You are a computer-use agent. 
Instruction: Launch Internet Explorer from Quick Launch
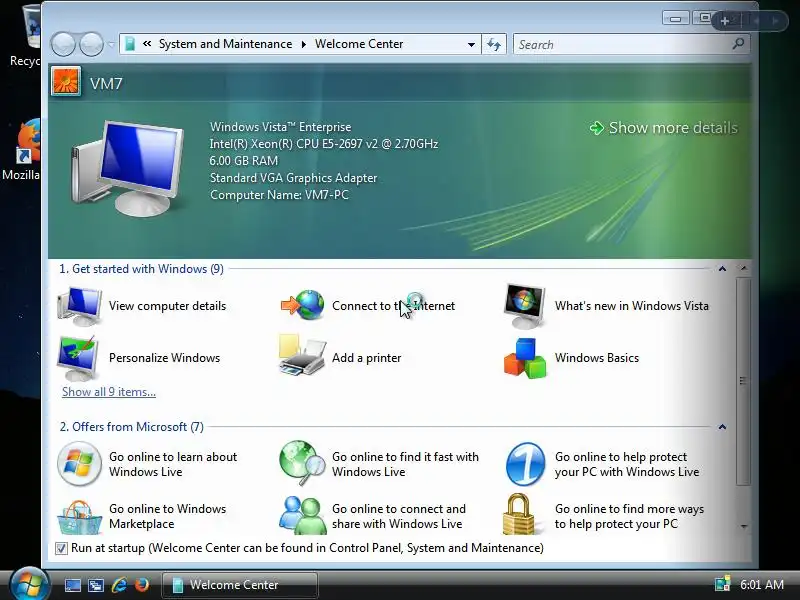pos(119,585)
